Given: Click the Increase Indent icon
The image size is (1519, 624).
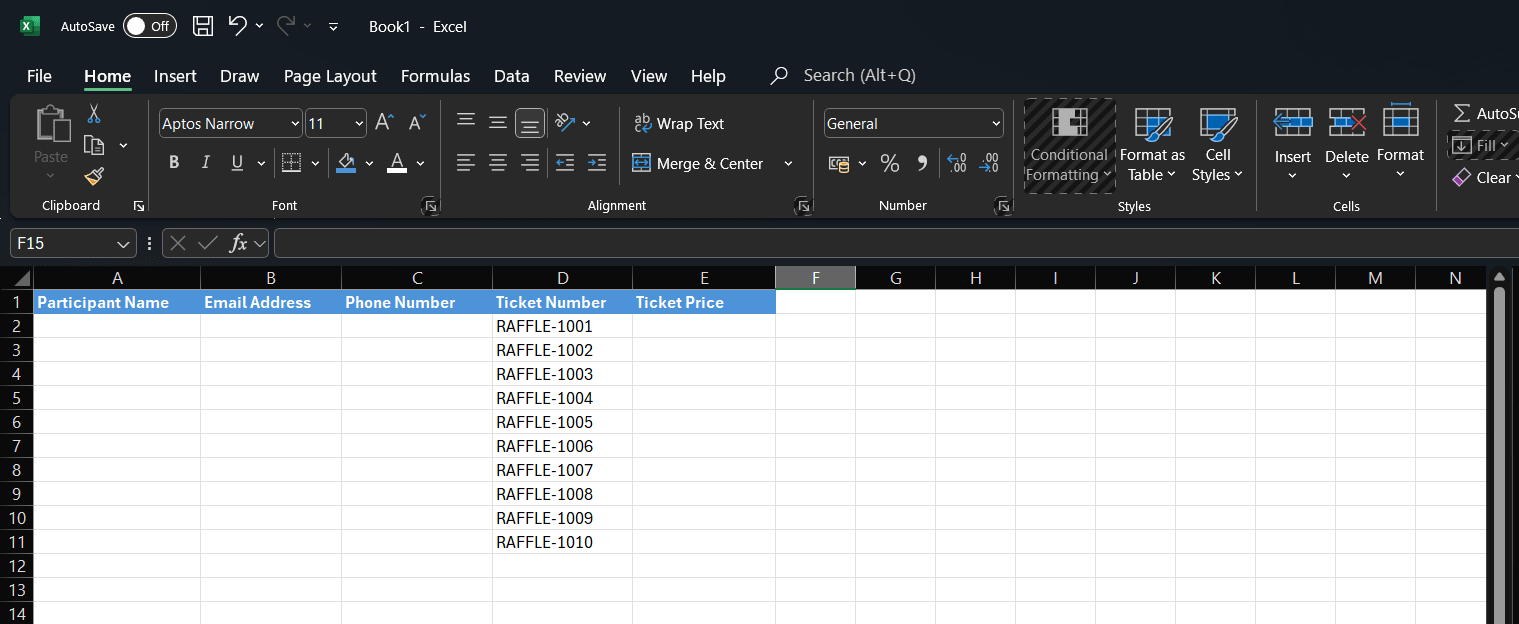Looking at the screenshot, I should pyautogui.click(x=597, y=162).
